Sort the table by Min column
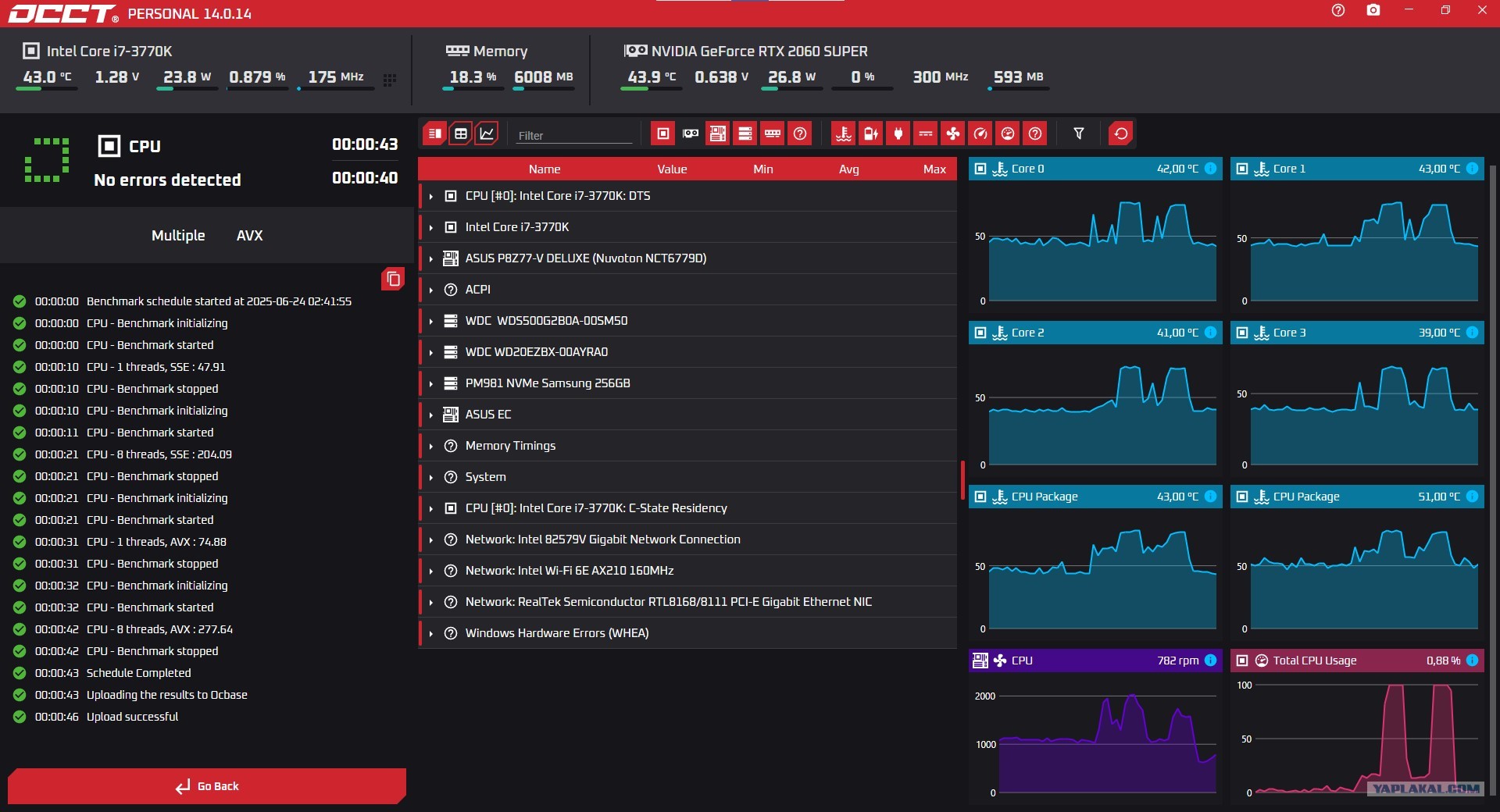Screen dimensions: 1500x812 (763, 169)
